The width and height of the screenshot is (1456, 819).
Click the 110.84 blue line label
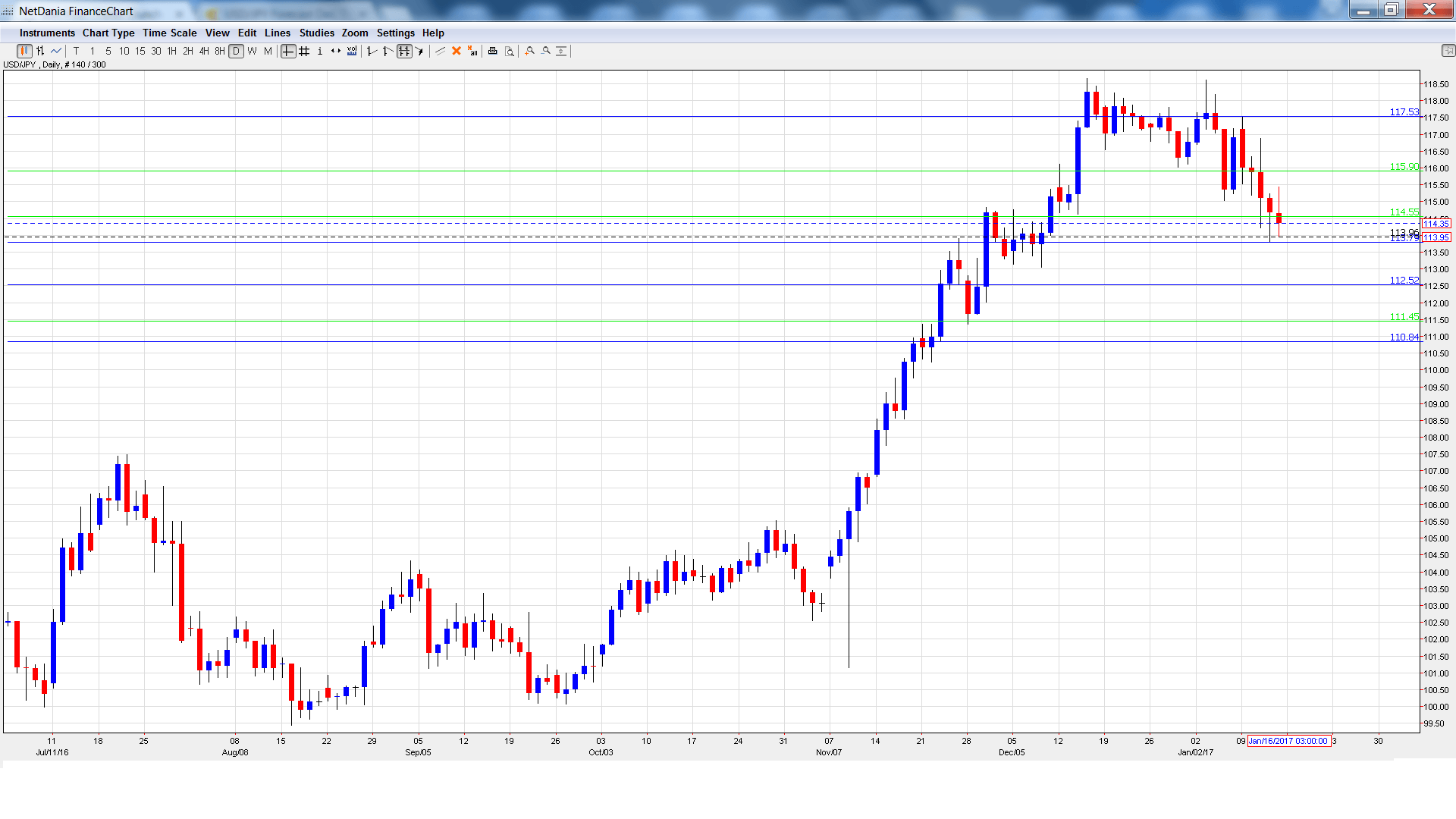click(1404, 337)
